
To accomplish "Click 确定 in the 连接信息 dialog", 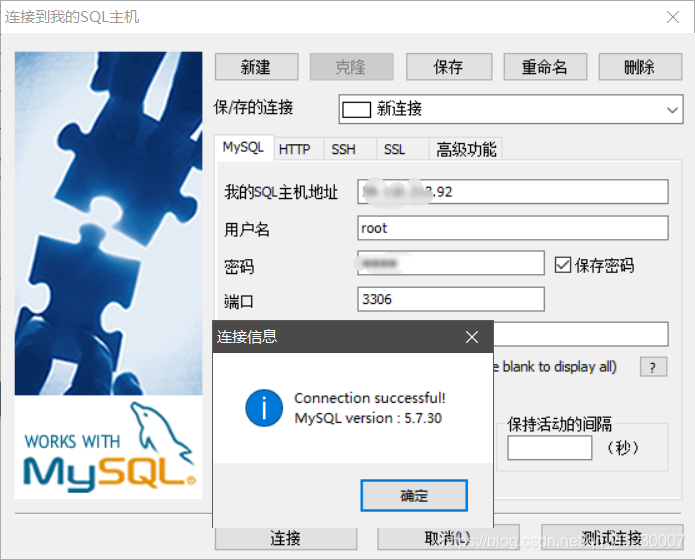I will (x=414, y=496).
